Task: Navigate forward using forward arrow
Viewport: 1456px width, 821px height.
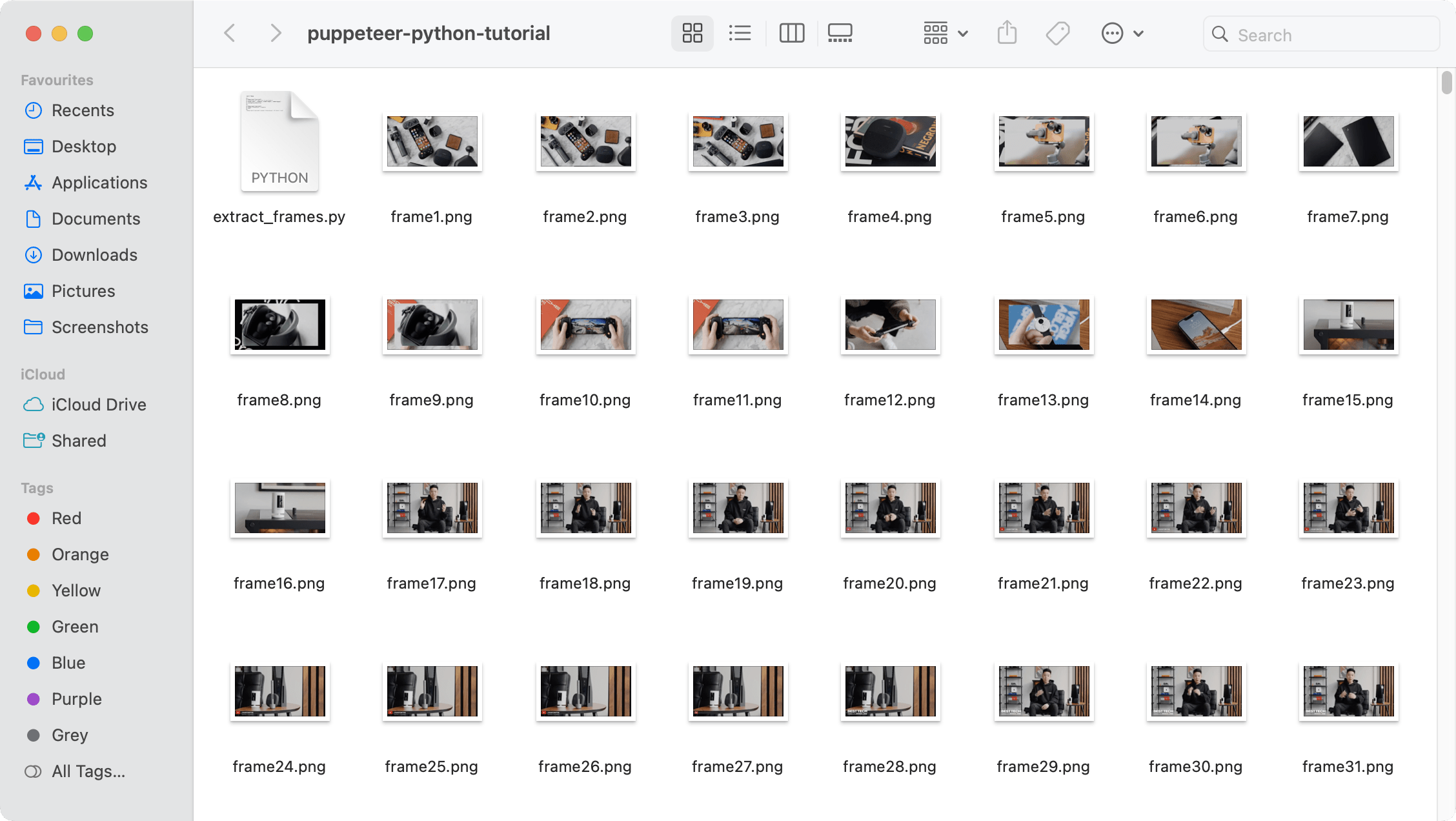Action: (x=276, y=33)
